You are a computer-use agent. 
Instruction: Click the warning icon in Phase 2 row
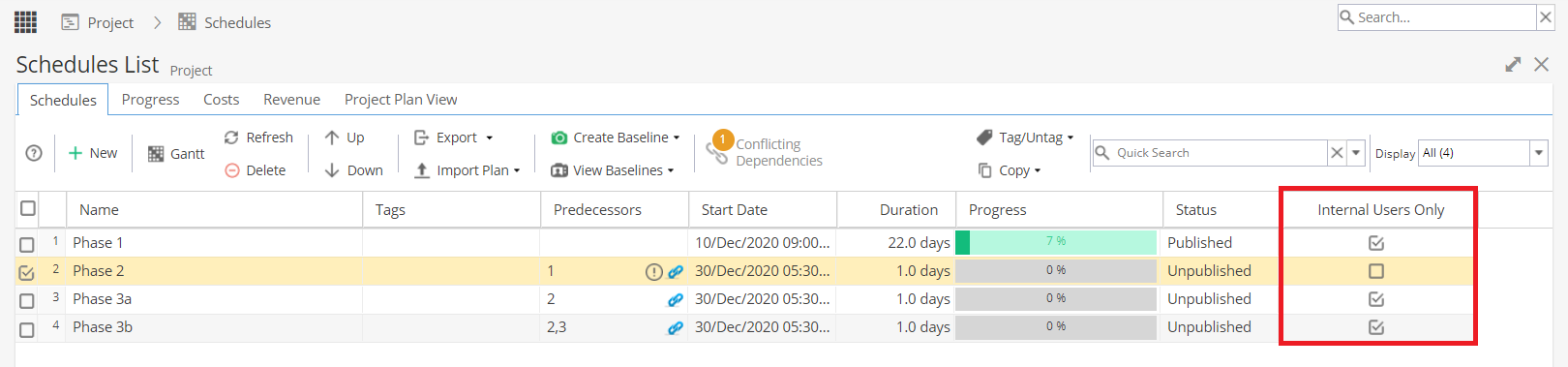coord(653,272)
